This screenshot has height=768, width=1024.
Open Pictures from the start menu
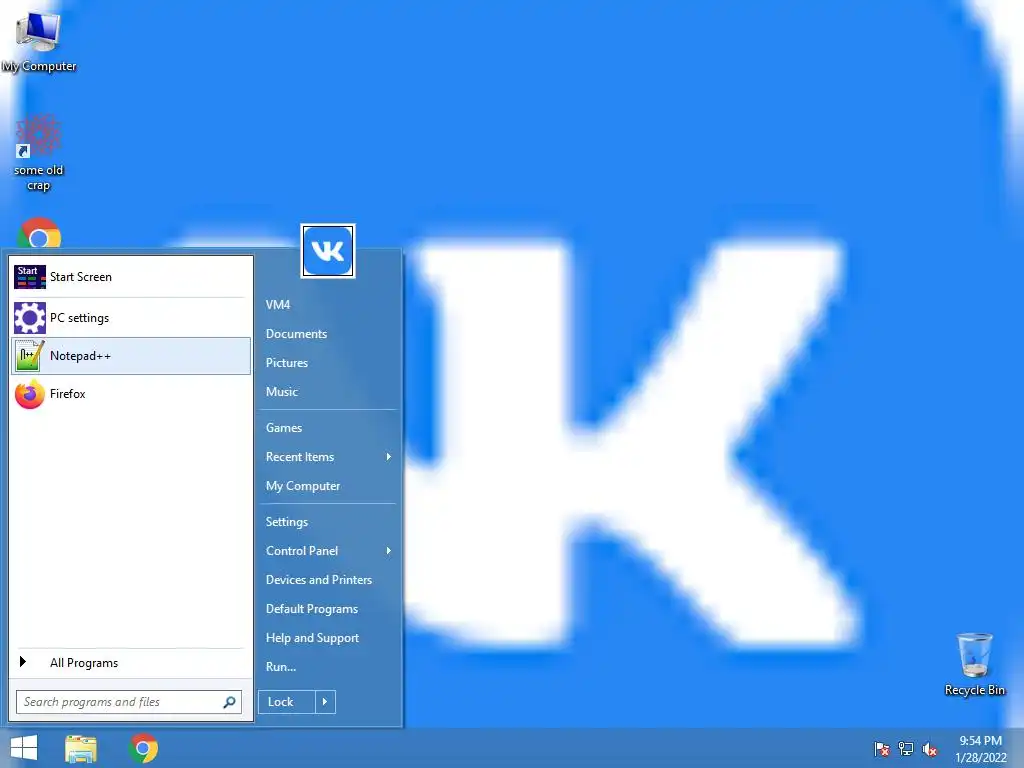[x=287, y=362]
